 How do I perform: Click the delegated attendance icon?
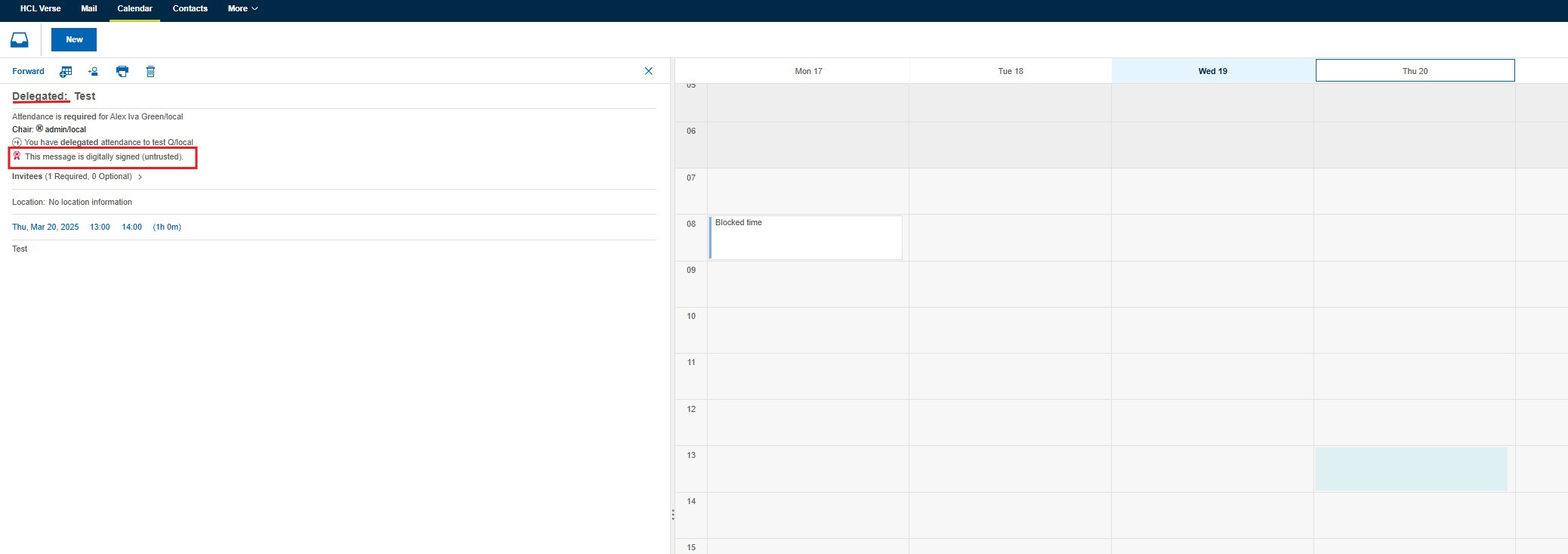(17, 142)
